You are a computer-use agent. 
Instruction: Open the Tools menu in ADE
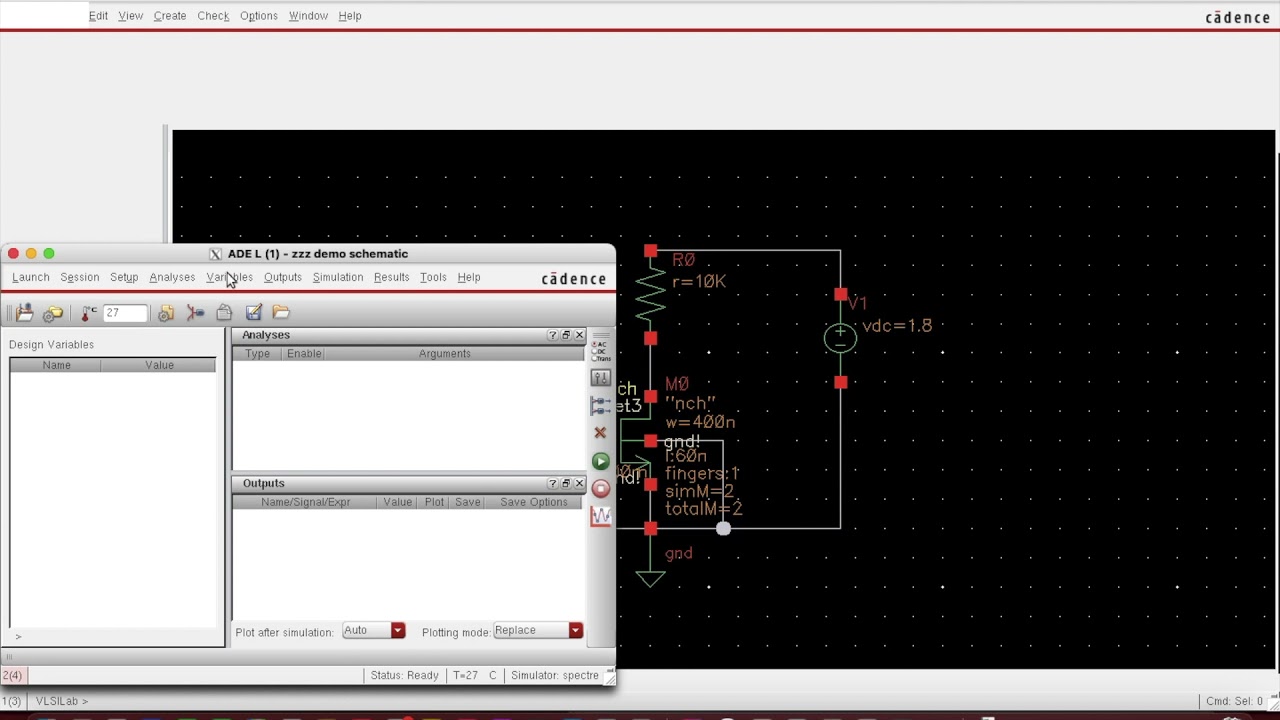pos(433,277)
